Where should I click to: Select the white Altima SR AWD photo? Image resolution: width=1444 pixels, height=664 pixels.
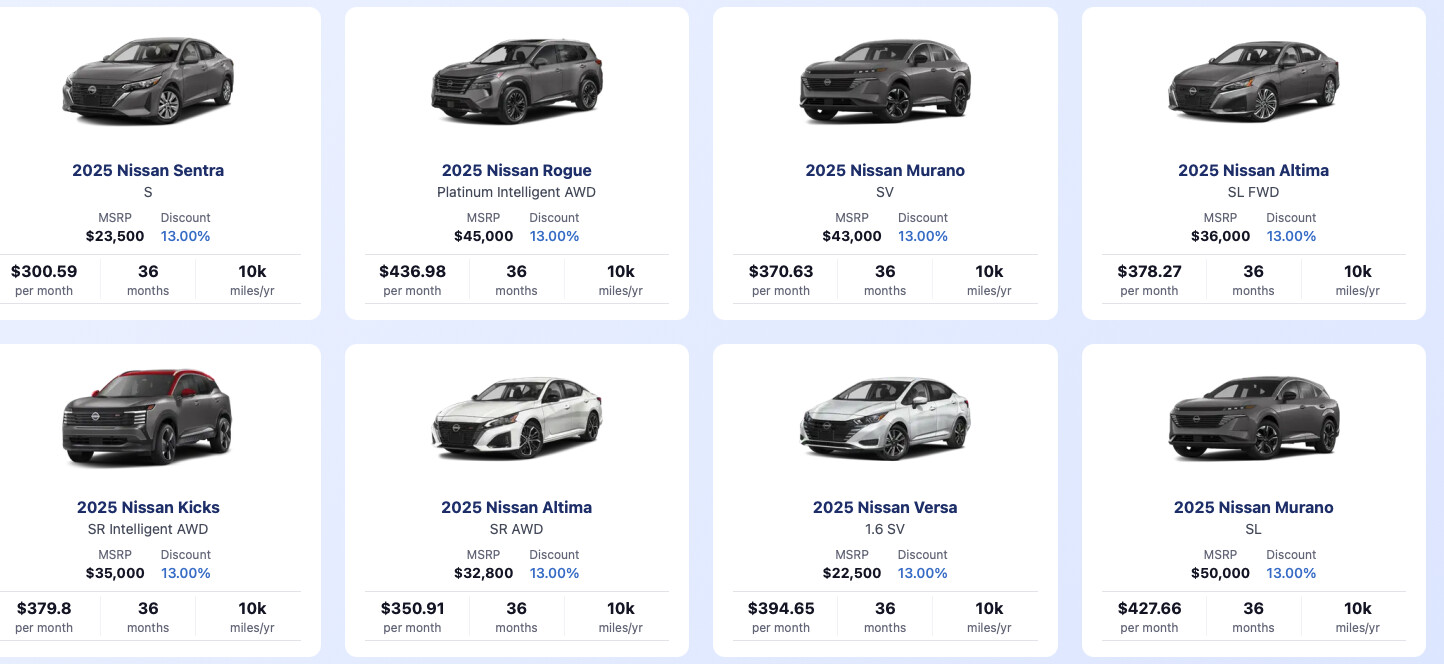[516, 418]
